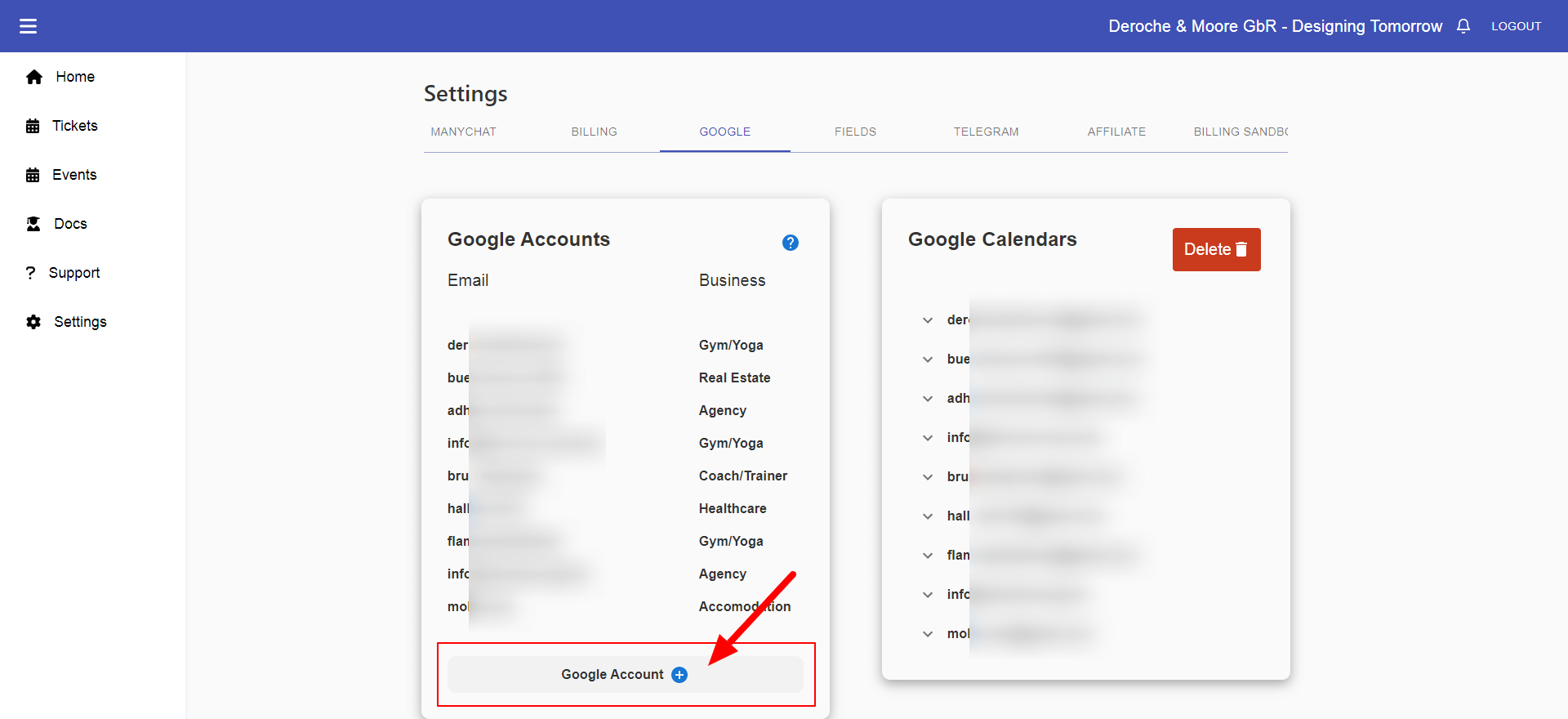Expand the 'mol' calendar row chevron
The width and height of the screenshot is (1568, 719).
[x=928, y=634]
